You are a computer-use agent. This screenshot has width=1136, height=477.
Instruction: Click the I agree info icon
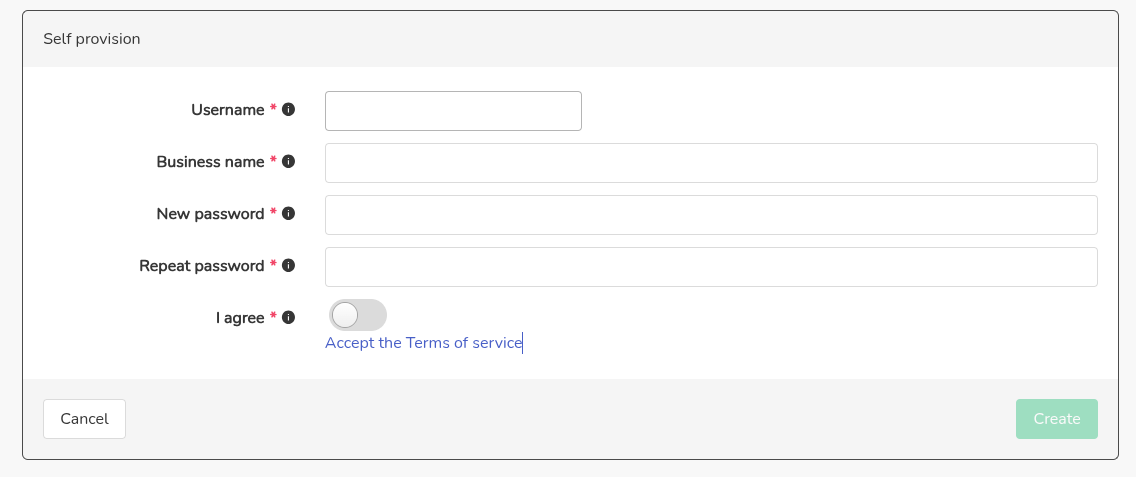click(289, 318)
